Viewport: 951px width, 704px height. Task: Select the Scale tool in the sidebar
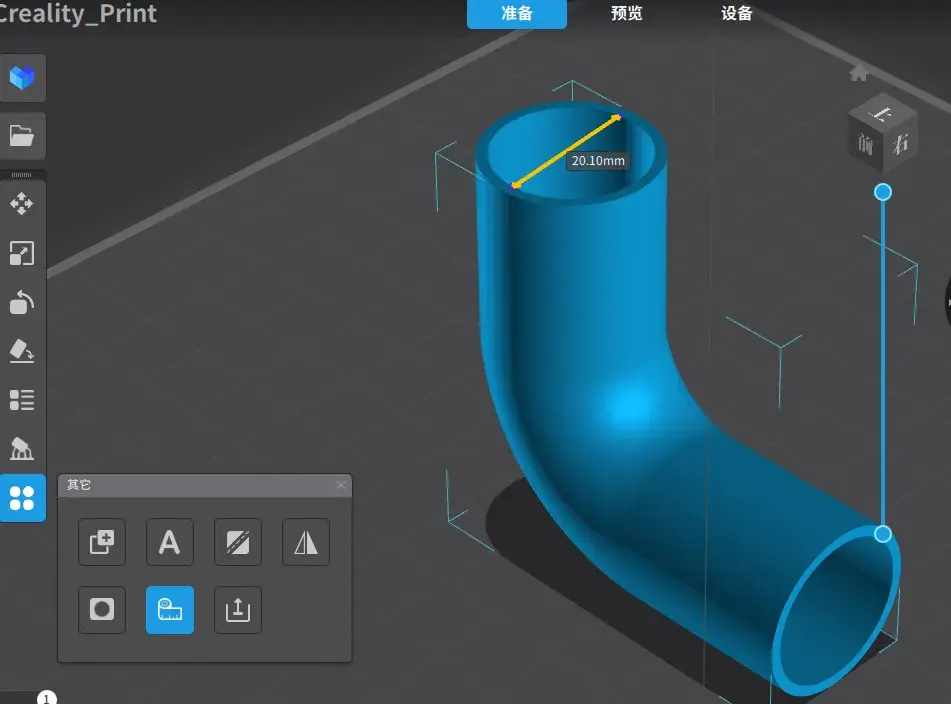coord(22,253)
